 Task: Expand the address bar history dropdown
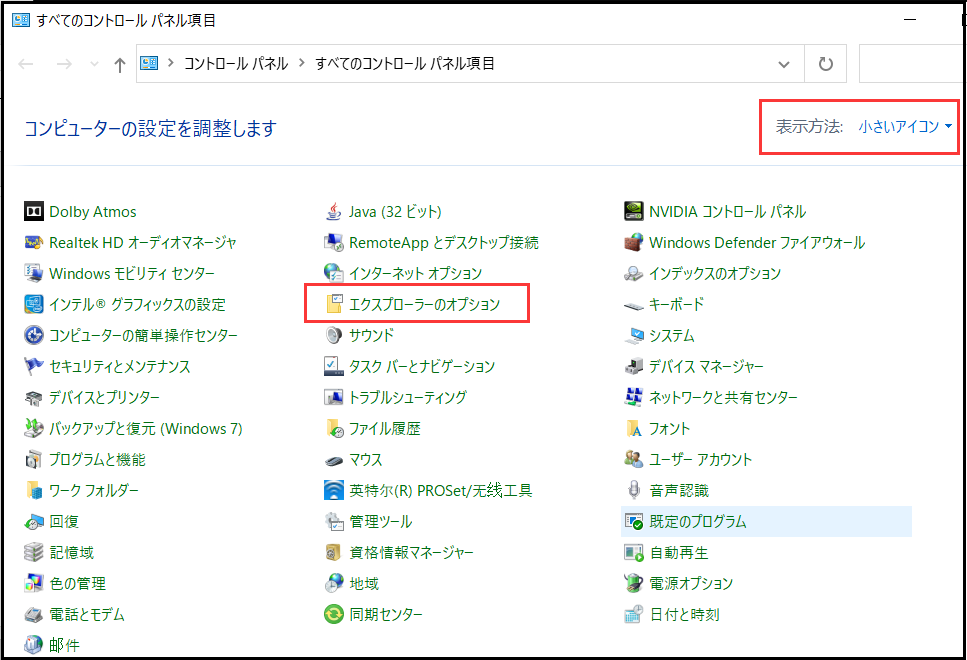pyautogui.click(x=784, y=64)
